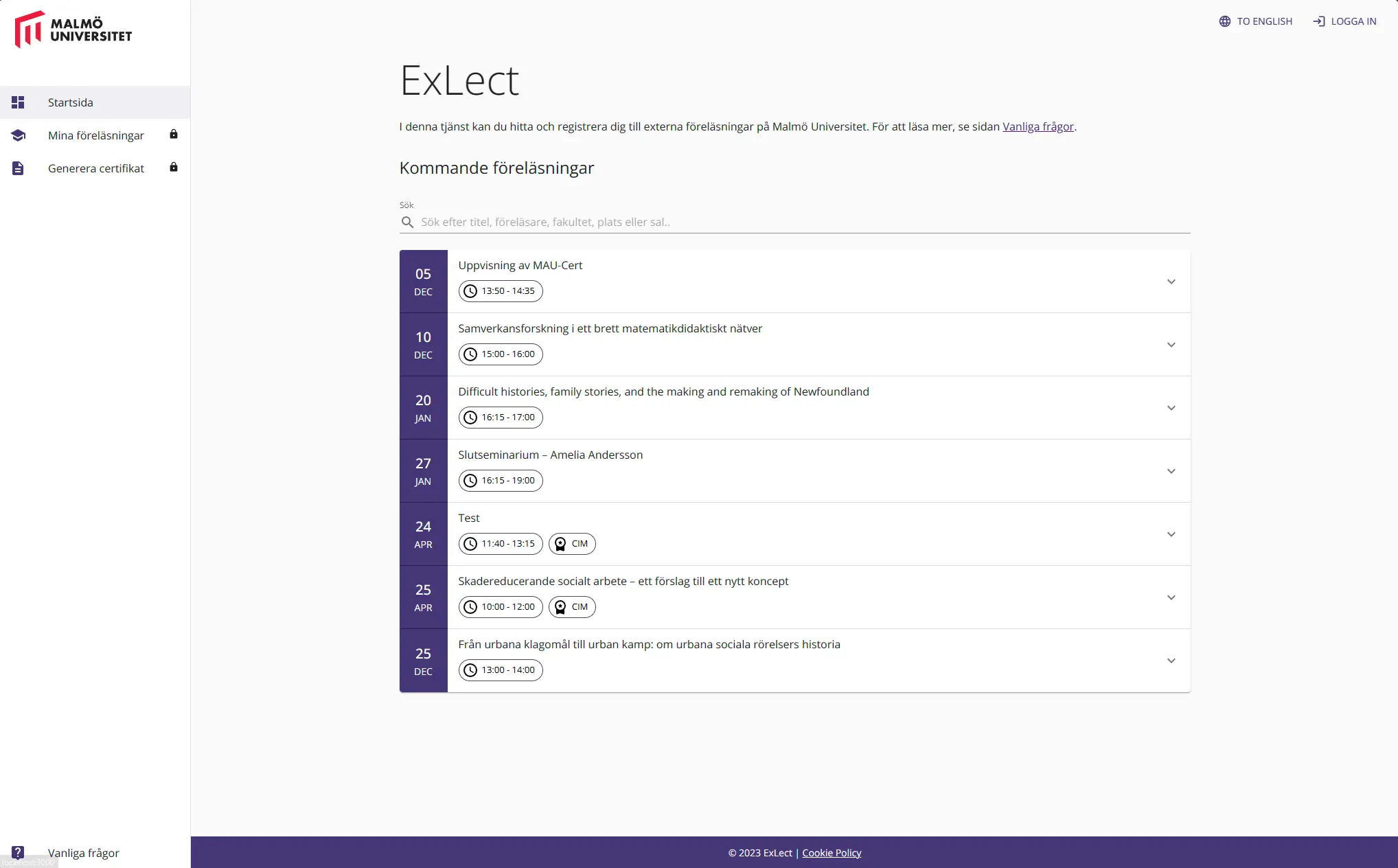Viewport: 1398px width, 868px height.
Task: Click the Skadereducerande socialt arbete title
Action: coord(623,581)
